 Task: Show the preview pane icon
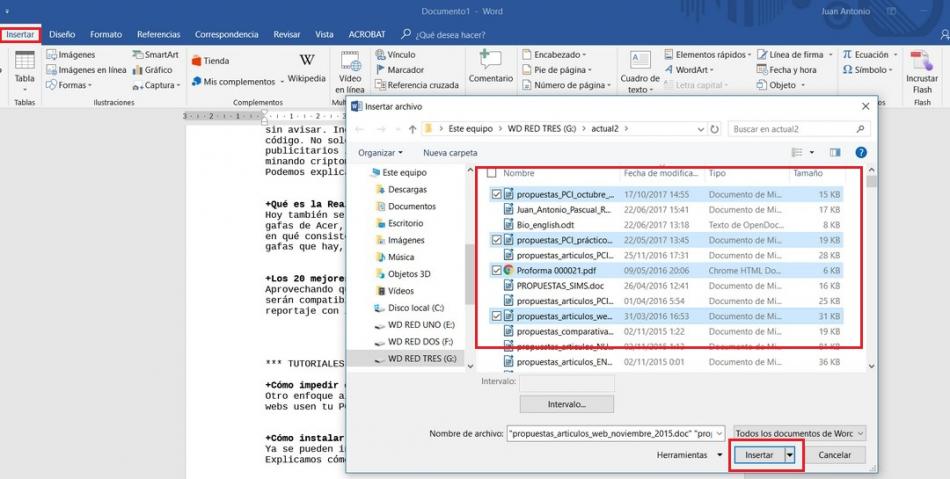point(835,153)
